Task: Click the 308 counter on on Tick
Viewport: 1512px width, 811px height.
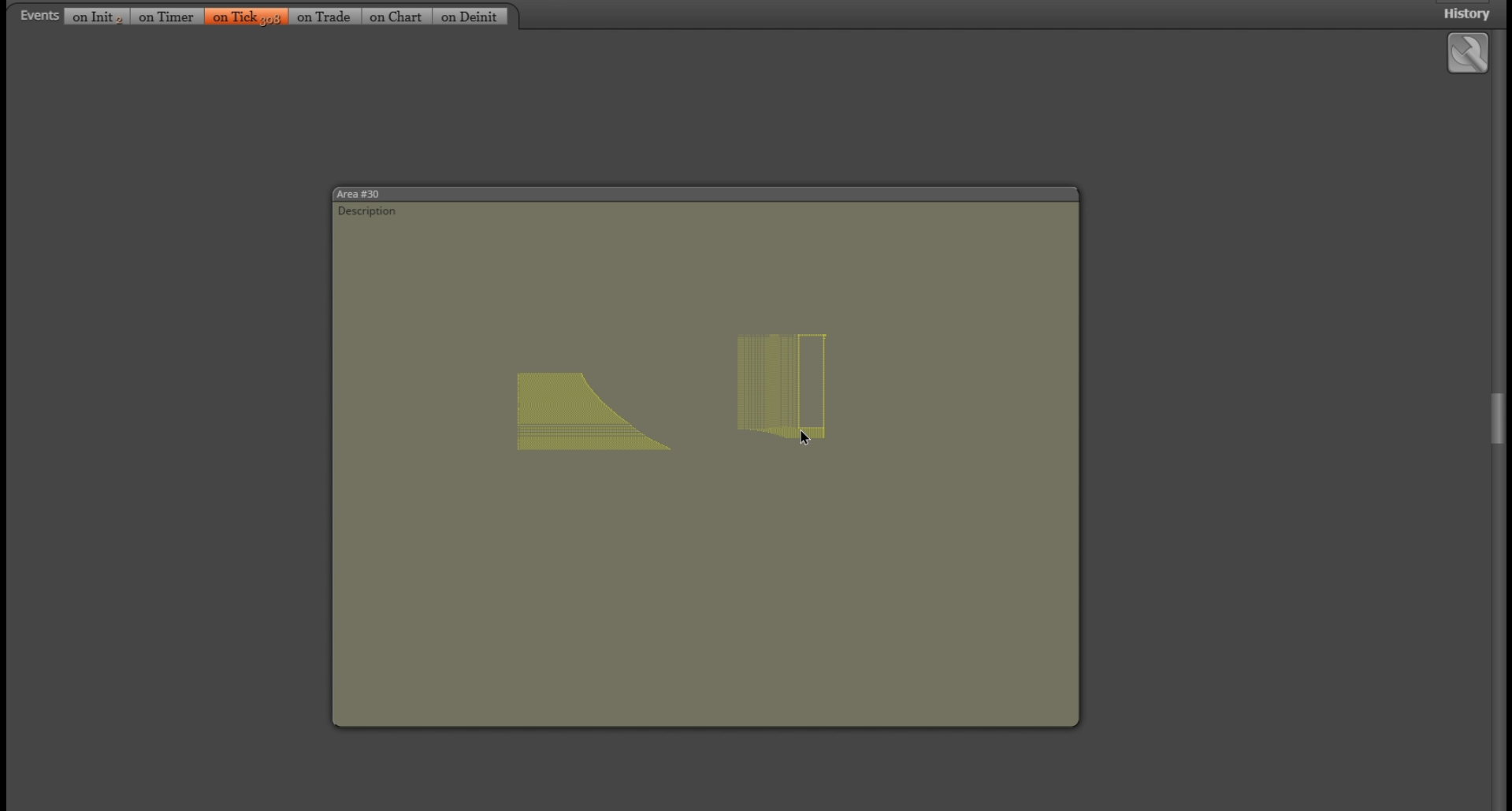Action: 269,20
